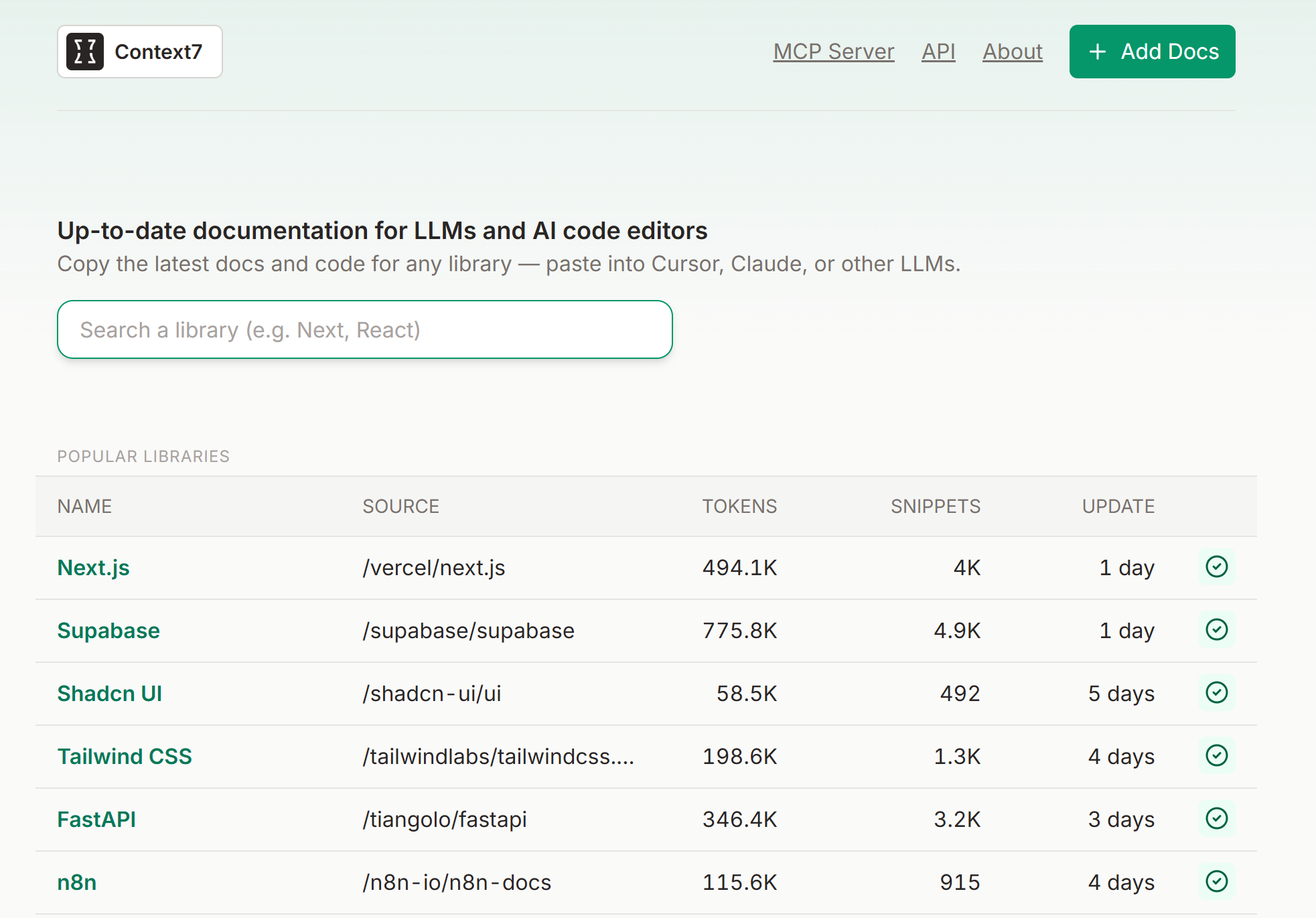This screenshot has width=1316, height=918.
Task: Open the MCP Server link
Action: click(834, 52)
